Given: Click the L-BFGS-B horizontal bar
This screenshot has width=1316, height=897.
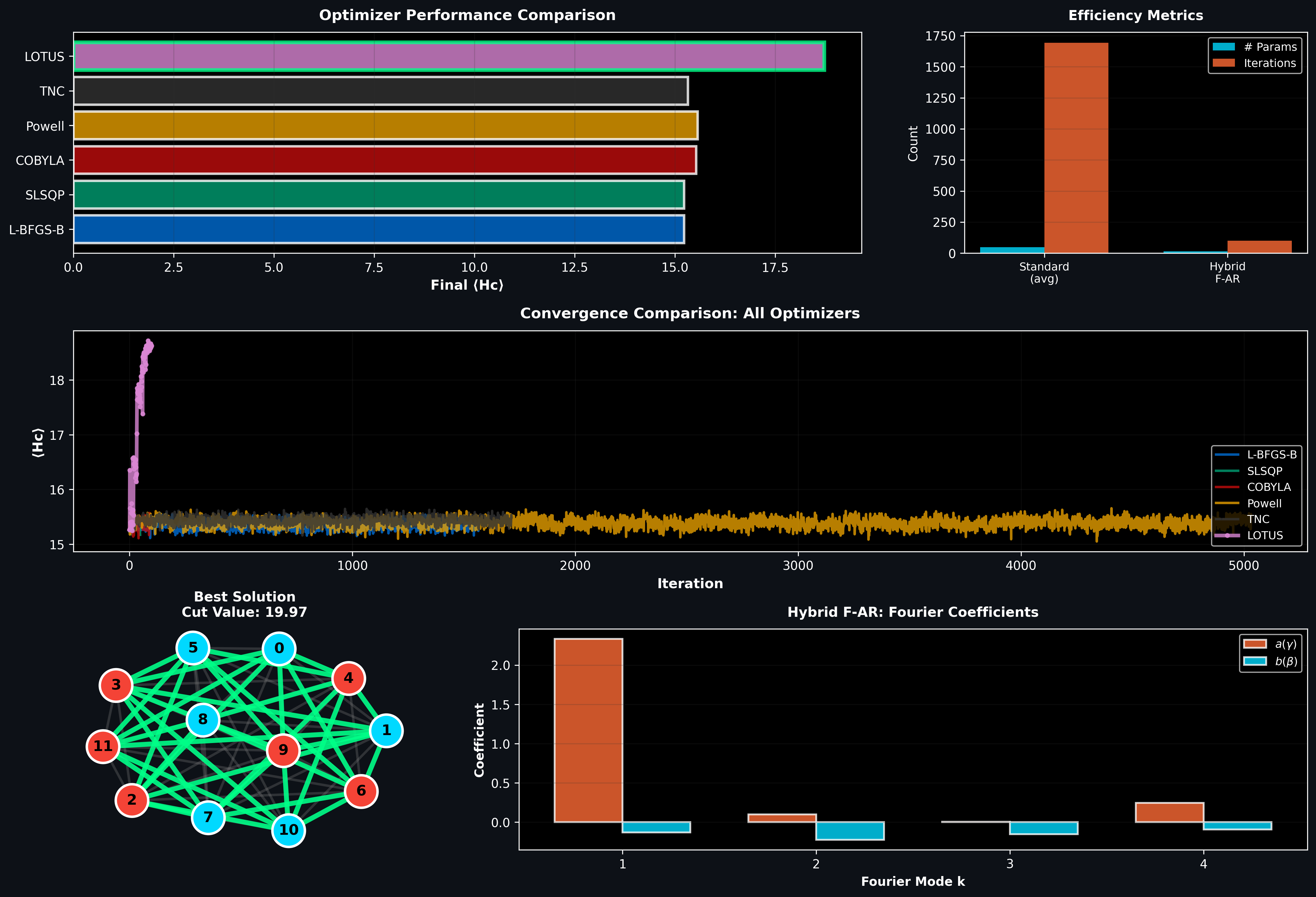Looking at the screenshot, I should point(378,229).
